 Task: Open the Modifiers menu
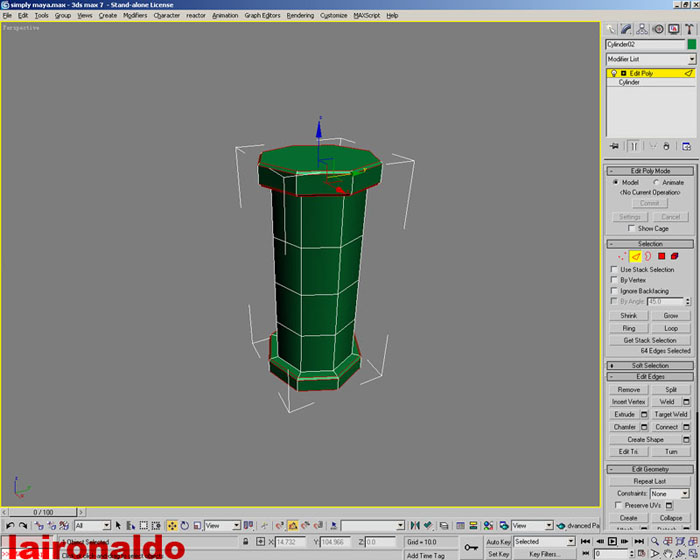tap(135, 16)
